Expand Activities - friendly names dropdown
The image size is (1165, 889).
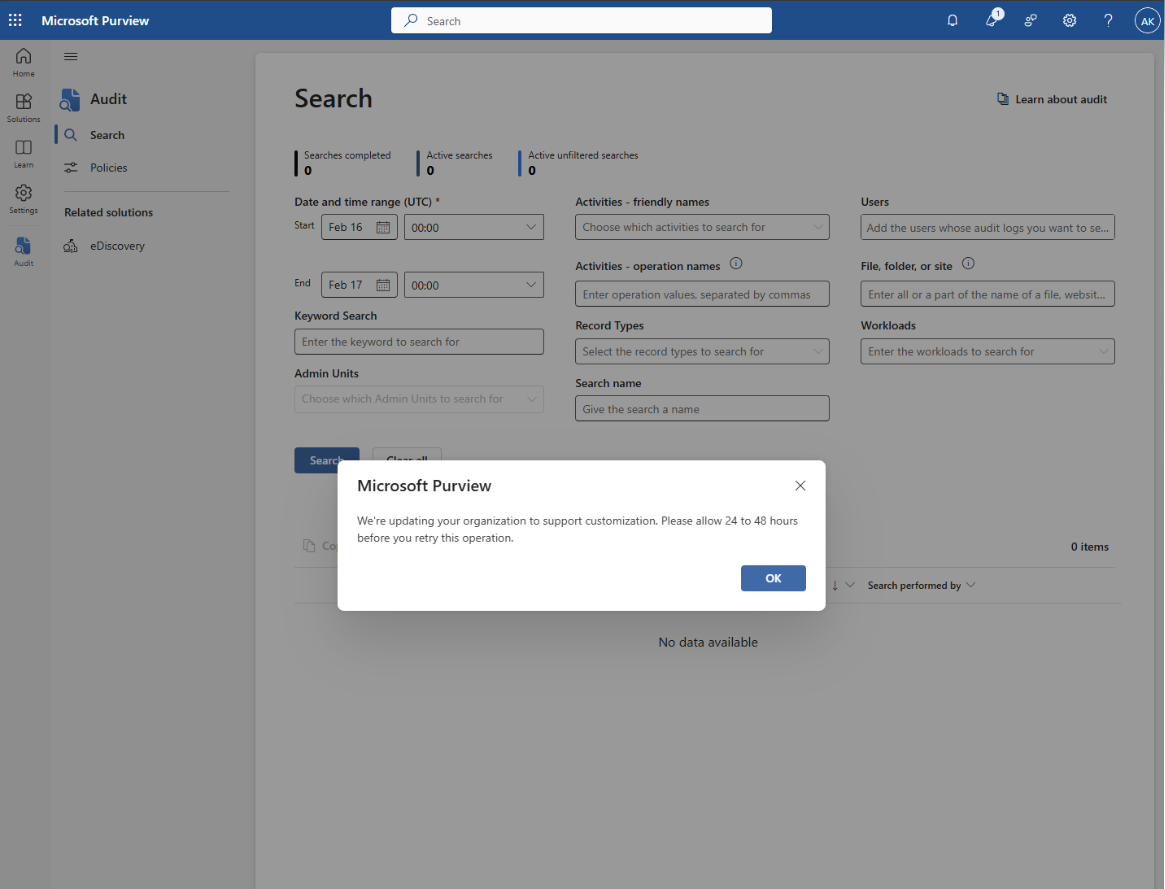tap(702, 227)
